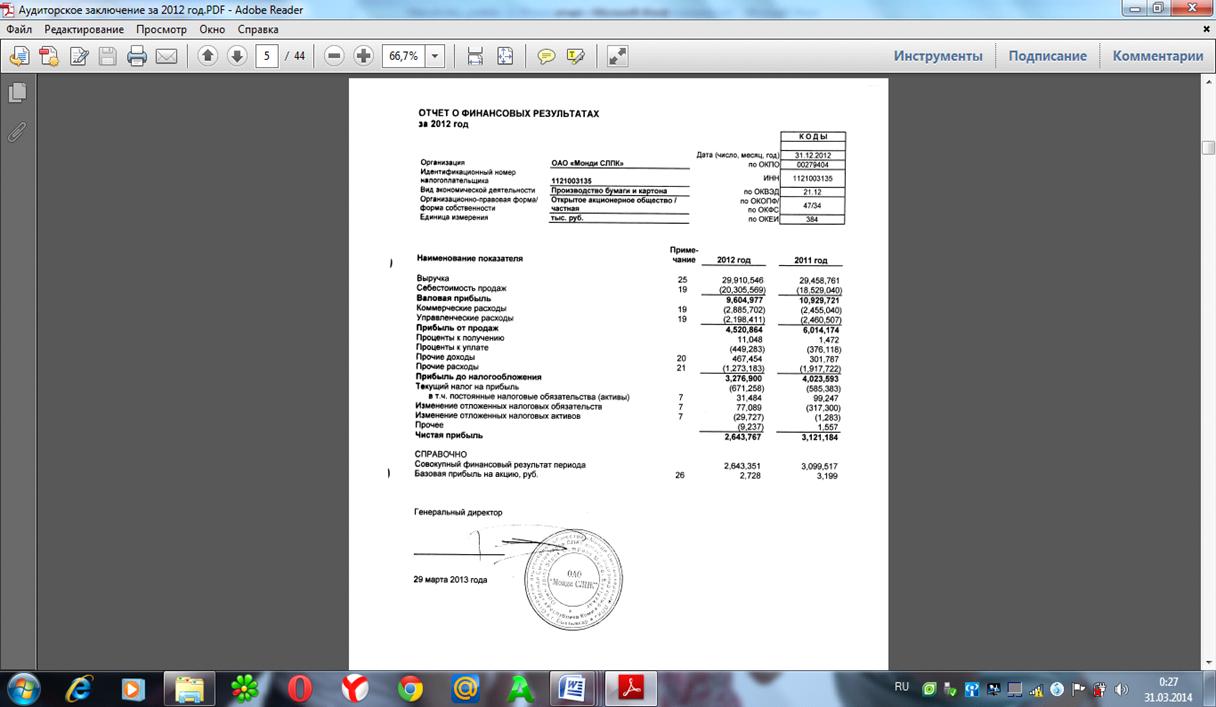Click the Валовая прибыль row label
1216x707 pixels.
[x=453, y=298]
